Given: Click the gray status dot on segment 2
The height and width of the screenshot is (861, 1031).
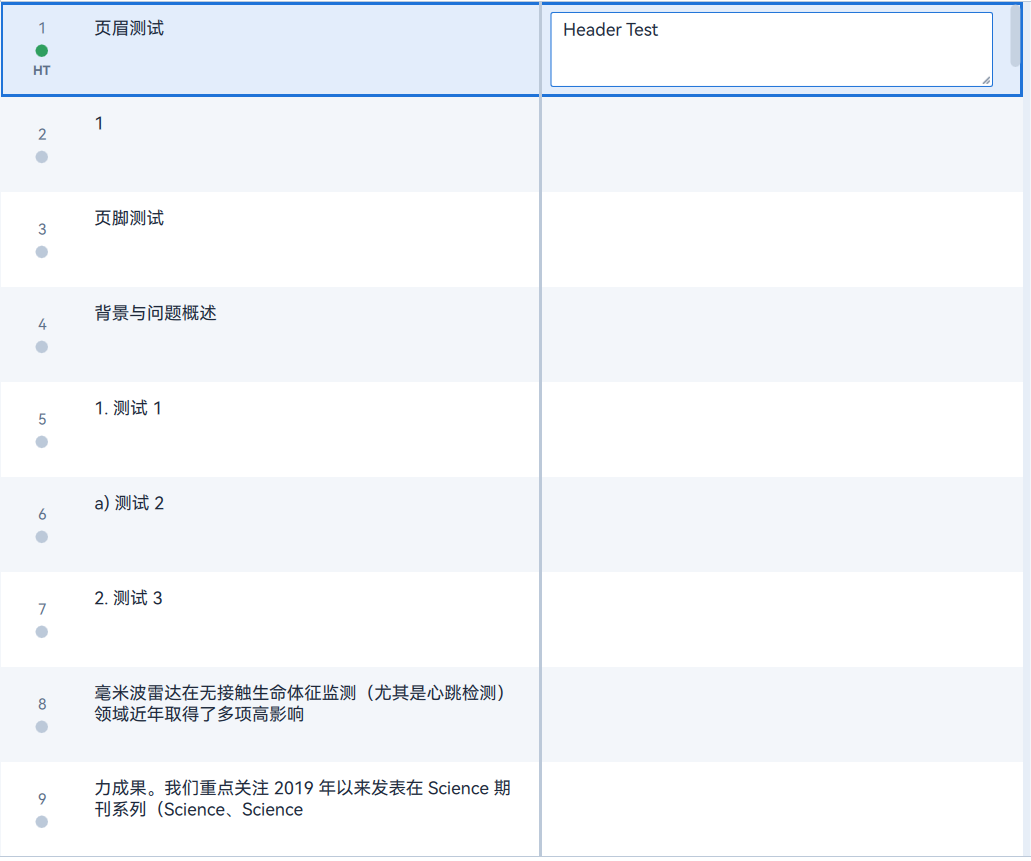Looking at the screenshot, I should (42, 157).
